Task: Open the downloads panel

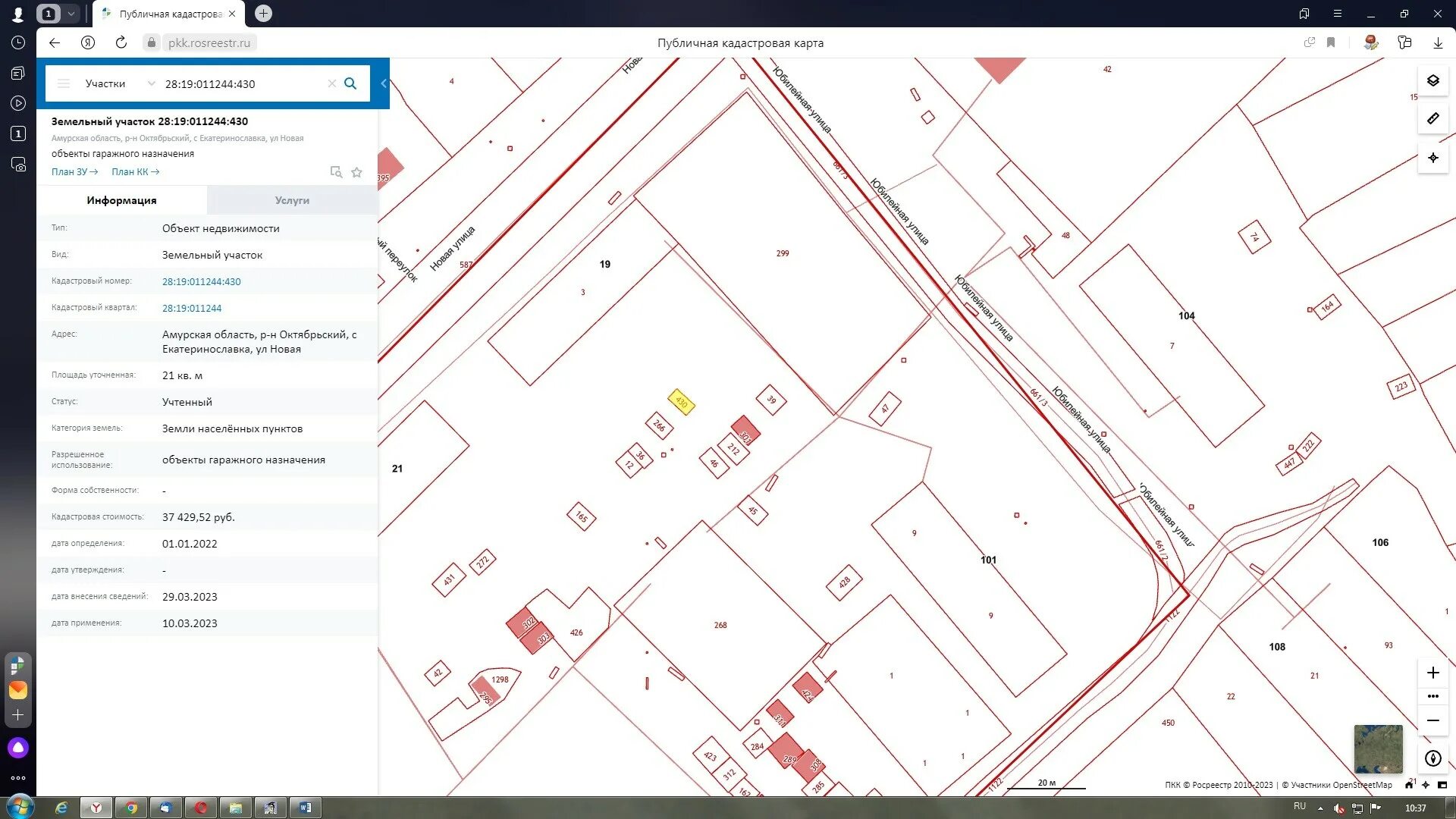Action: pyautogui.click(x=1437, y=42)
